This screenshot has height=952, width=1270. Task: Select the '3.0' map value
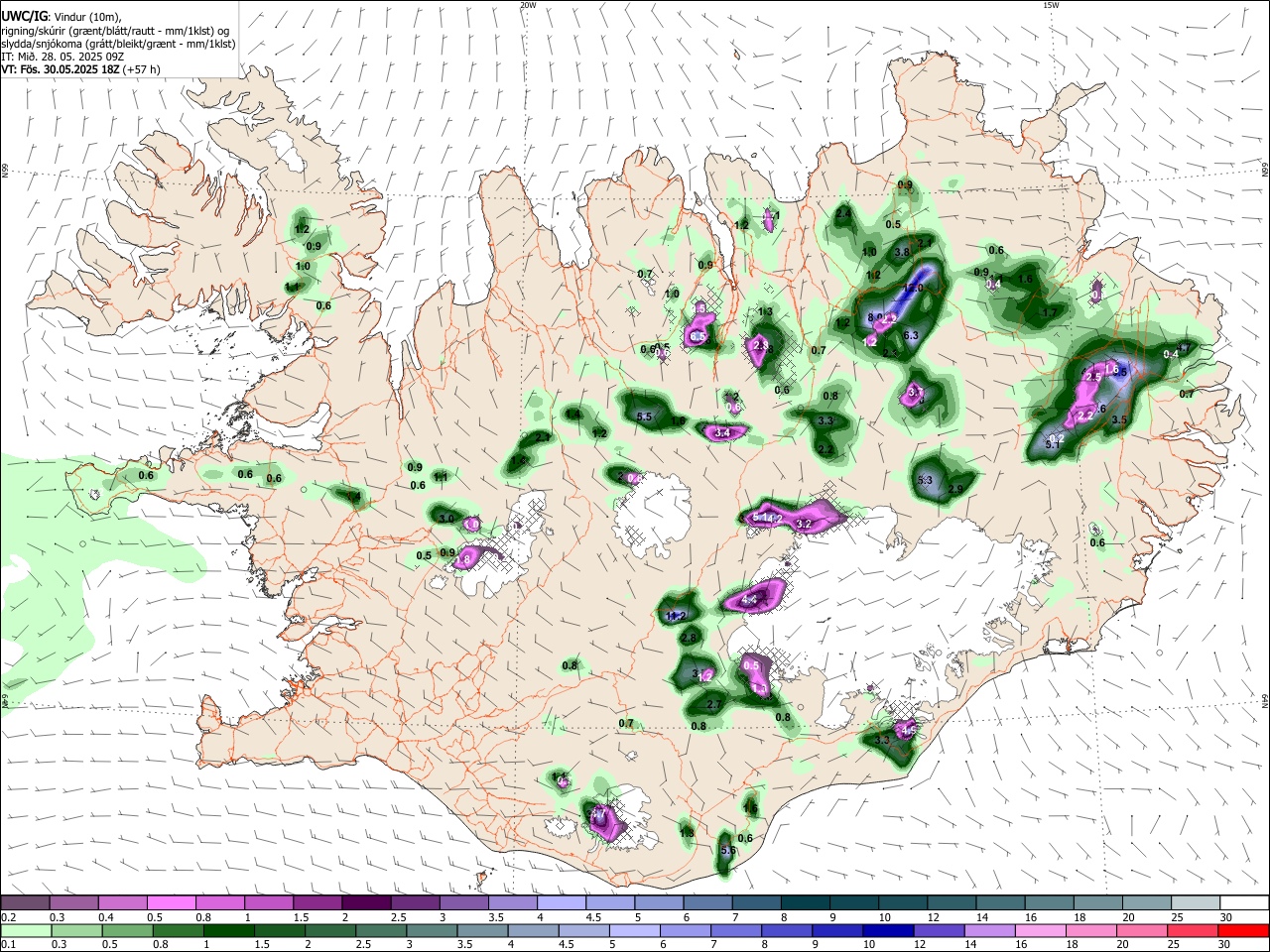click(x=446, y=518)
